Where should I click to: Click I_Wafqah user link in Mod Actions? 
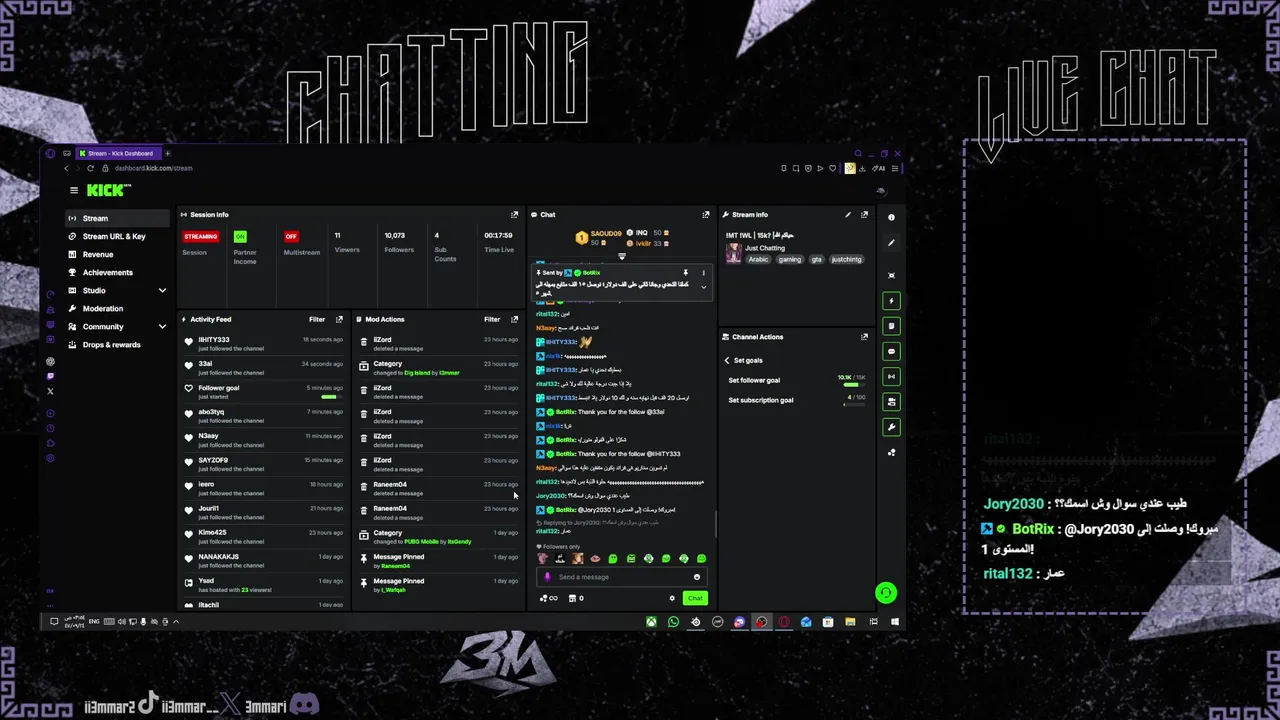click(393, 590)
